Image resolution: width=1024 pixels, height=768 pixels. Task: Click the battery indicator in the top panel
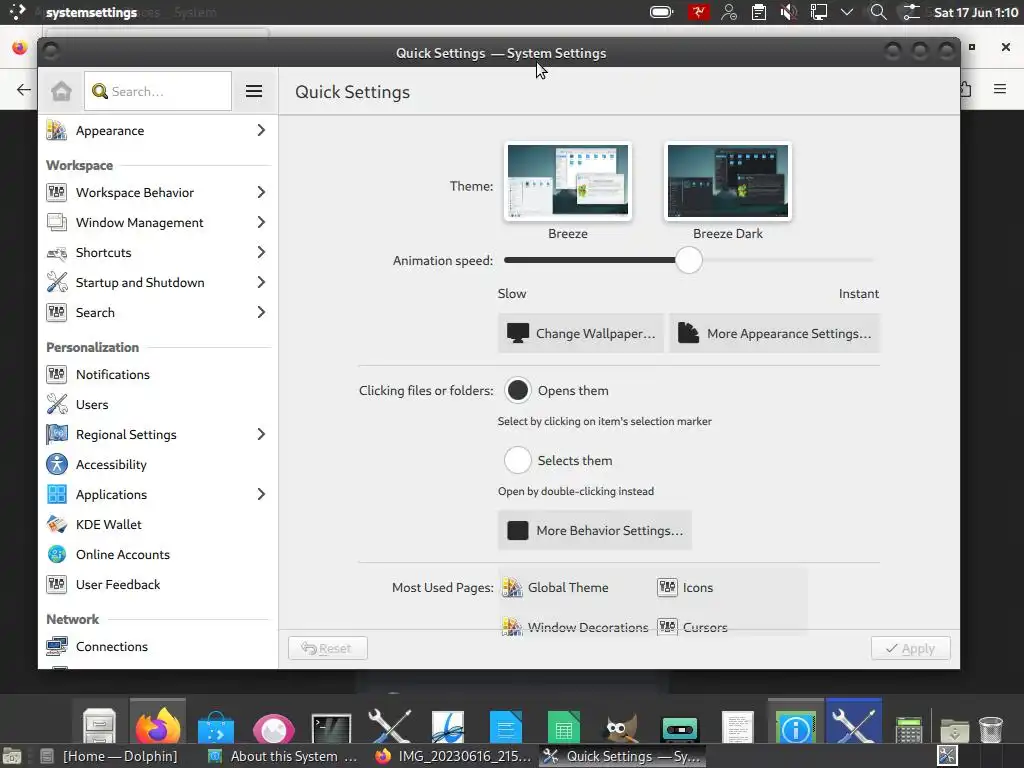tap(662, 12)
